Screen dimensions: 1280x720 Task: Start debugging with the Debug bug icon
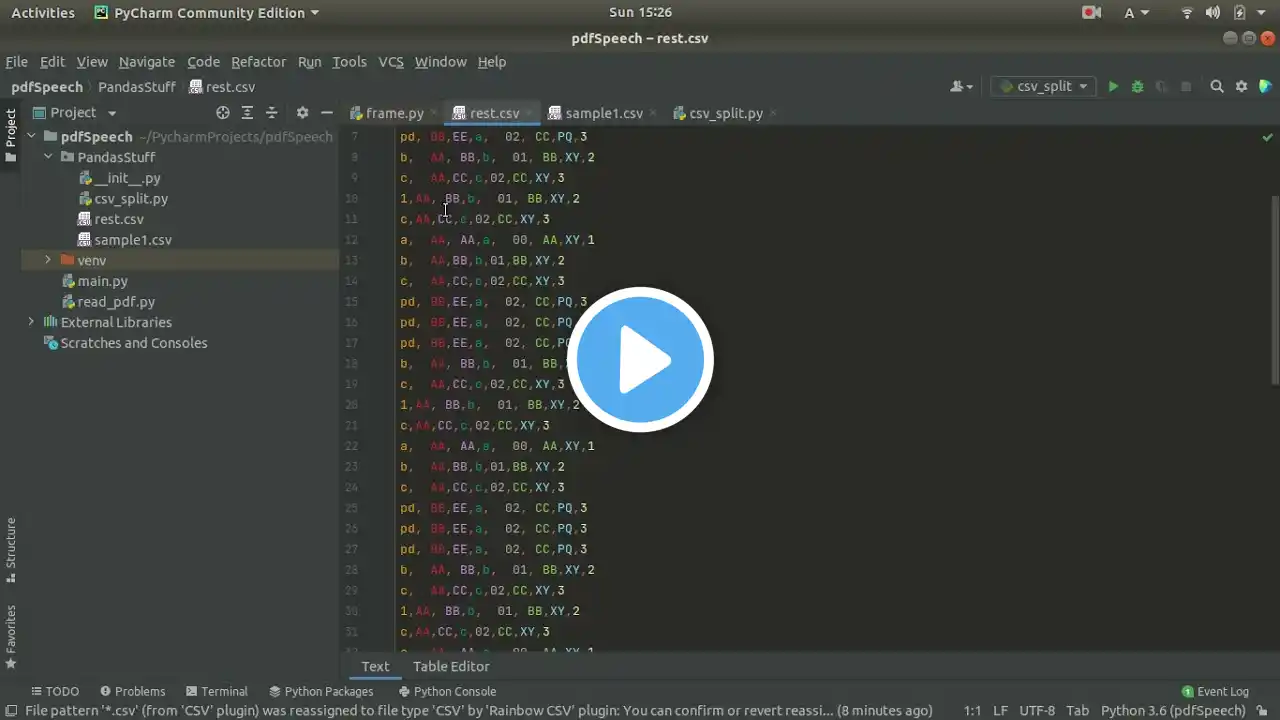tap(1137, 87)
